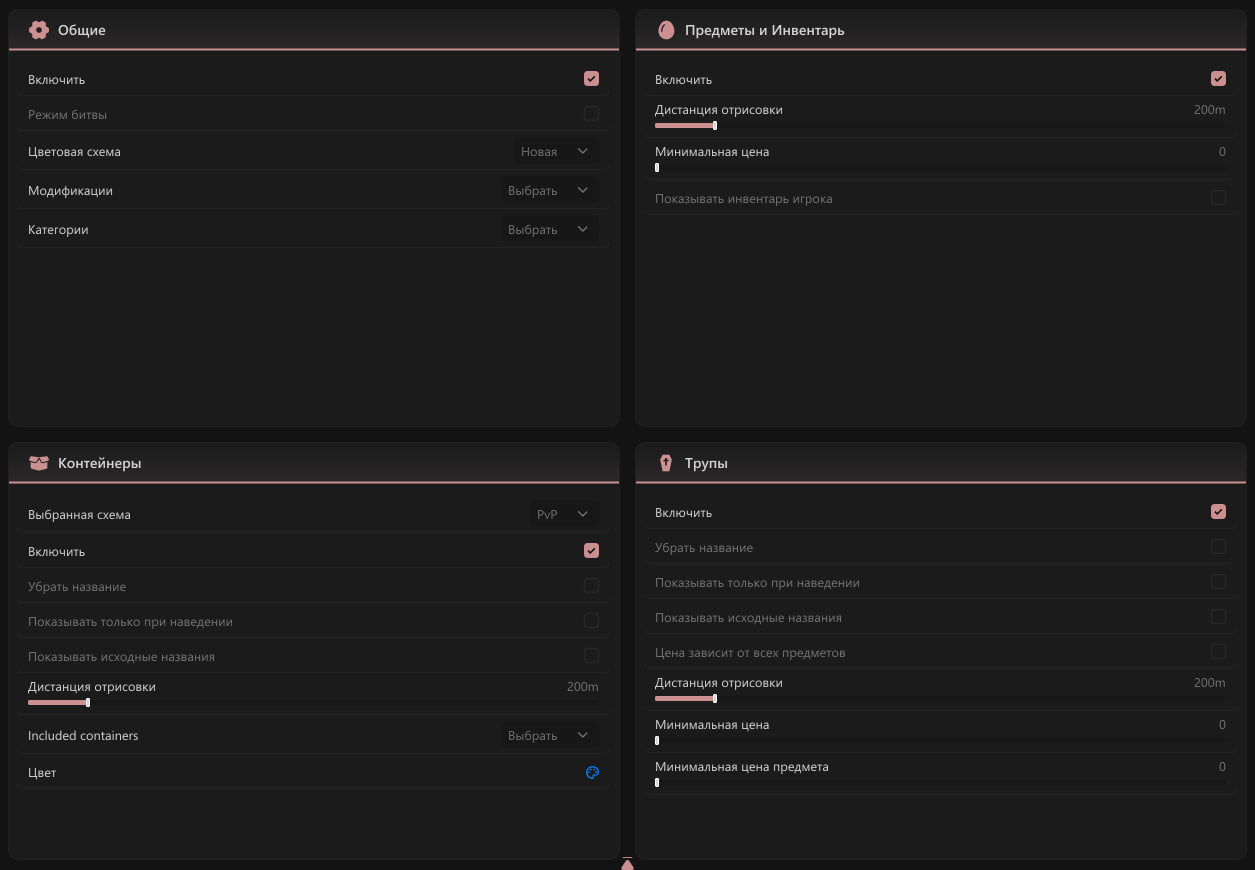Viewport: 1255px width, 870px height.
Task: Click the coffin icon beside Трупы
Action: pyautogui.click(x=666, y=463)
